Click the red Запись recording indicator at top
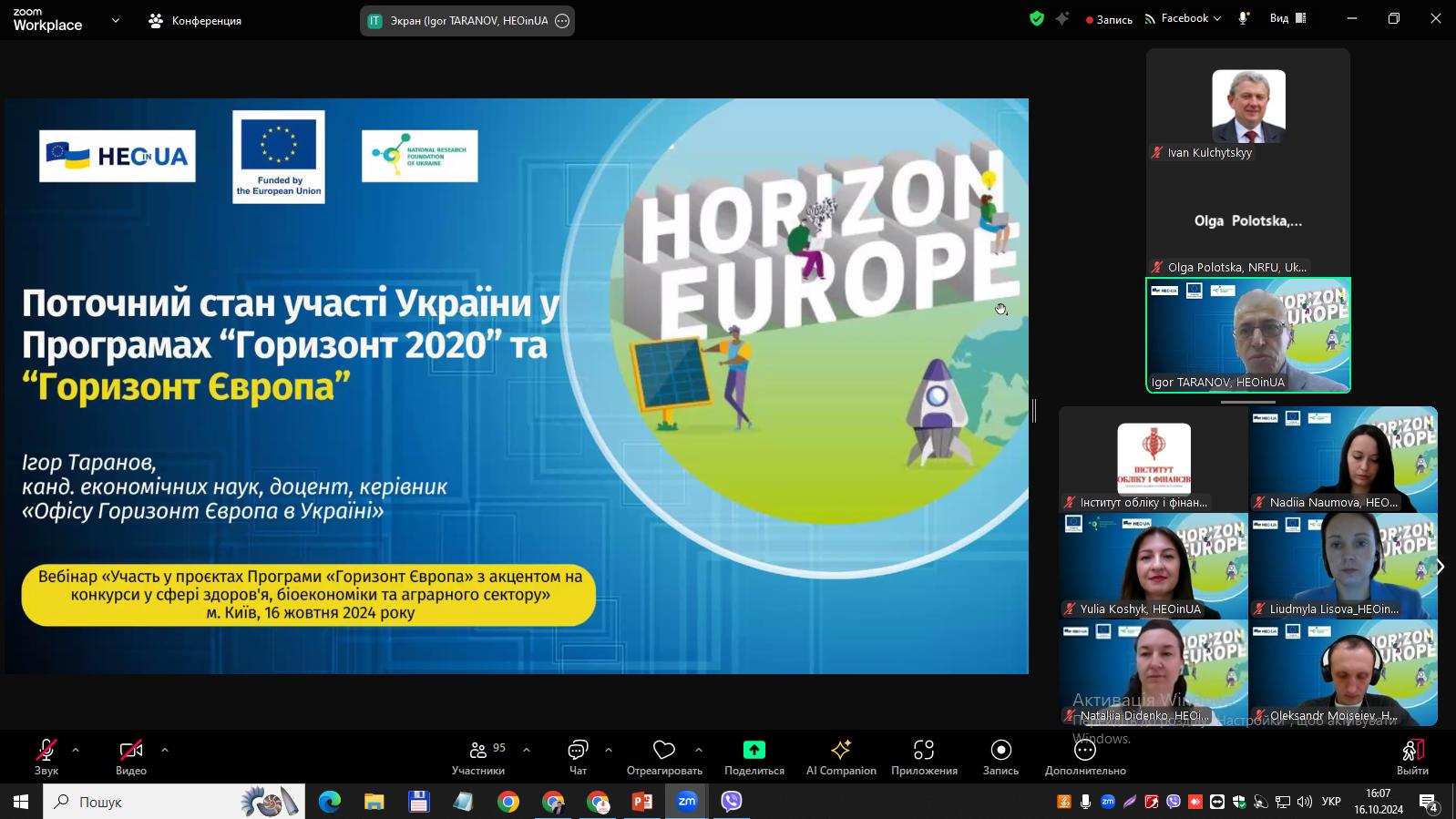Viewport: 1456px width, 819px height. [1109, 19]
